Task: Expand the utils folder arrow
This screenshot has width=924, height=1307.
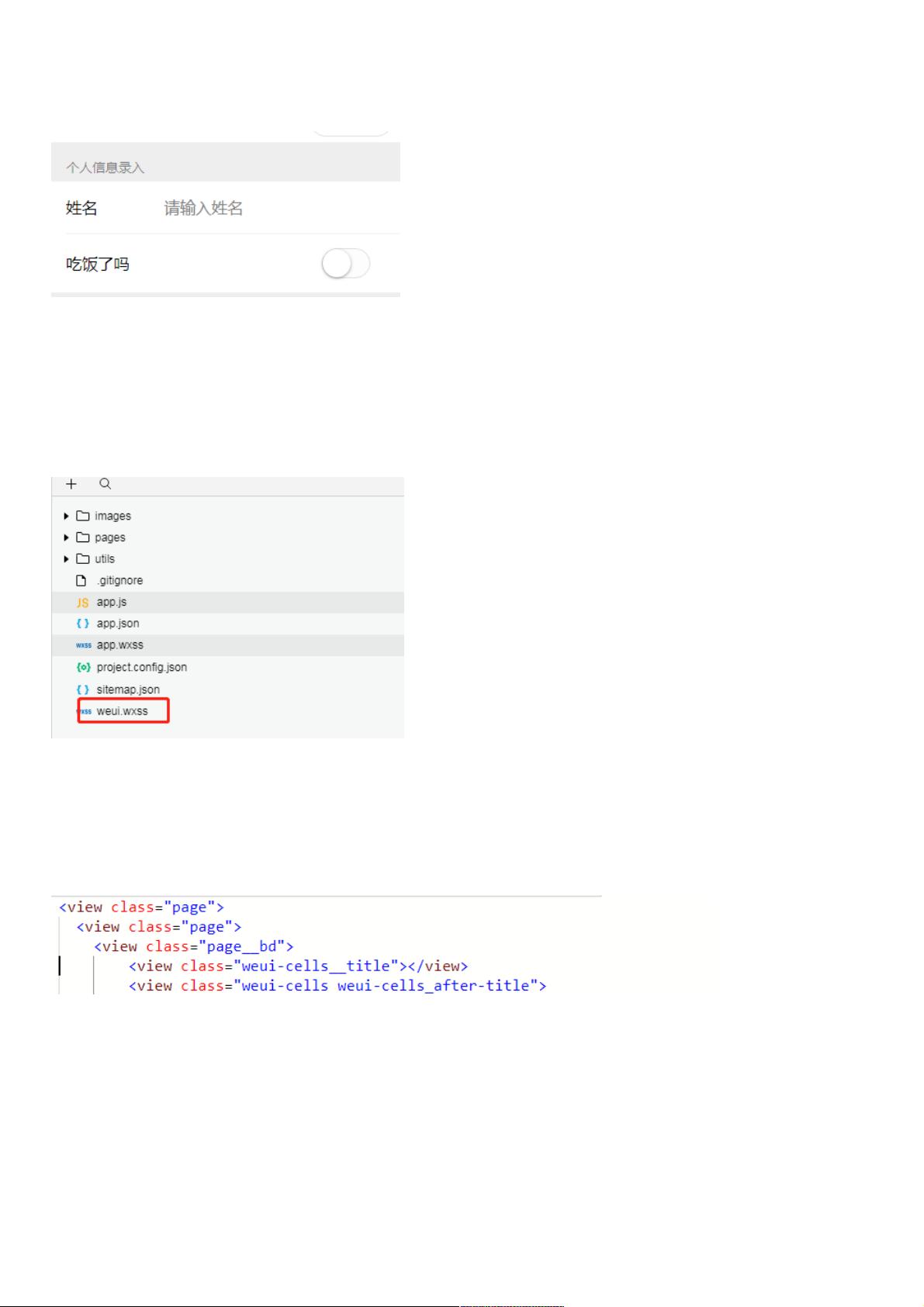Action: [x=67, y=559]
